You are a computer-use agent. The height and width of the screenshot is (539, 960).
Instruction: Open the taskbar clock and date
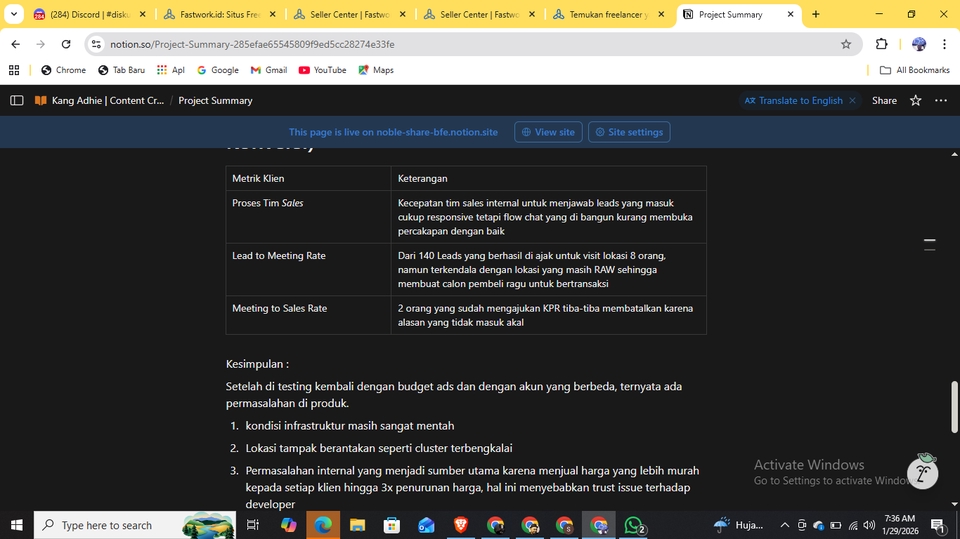point(900,525)
